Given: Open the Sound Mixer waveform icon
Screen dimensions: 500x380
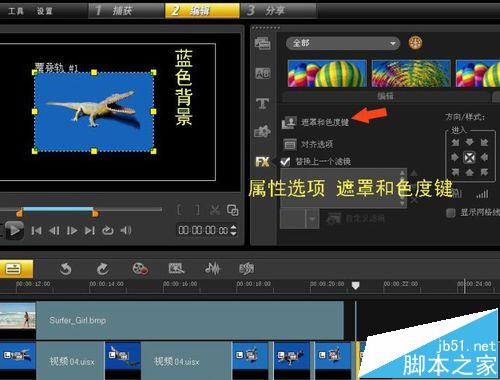Looking at the screenshot, I should (213, 268).
